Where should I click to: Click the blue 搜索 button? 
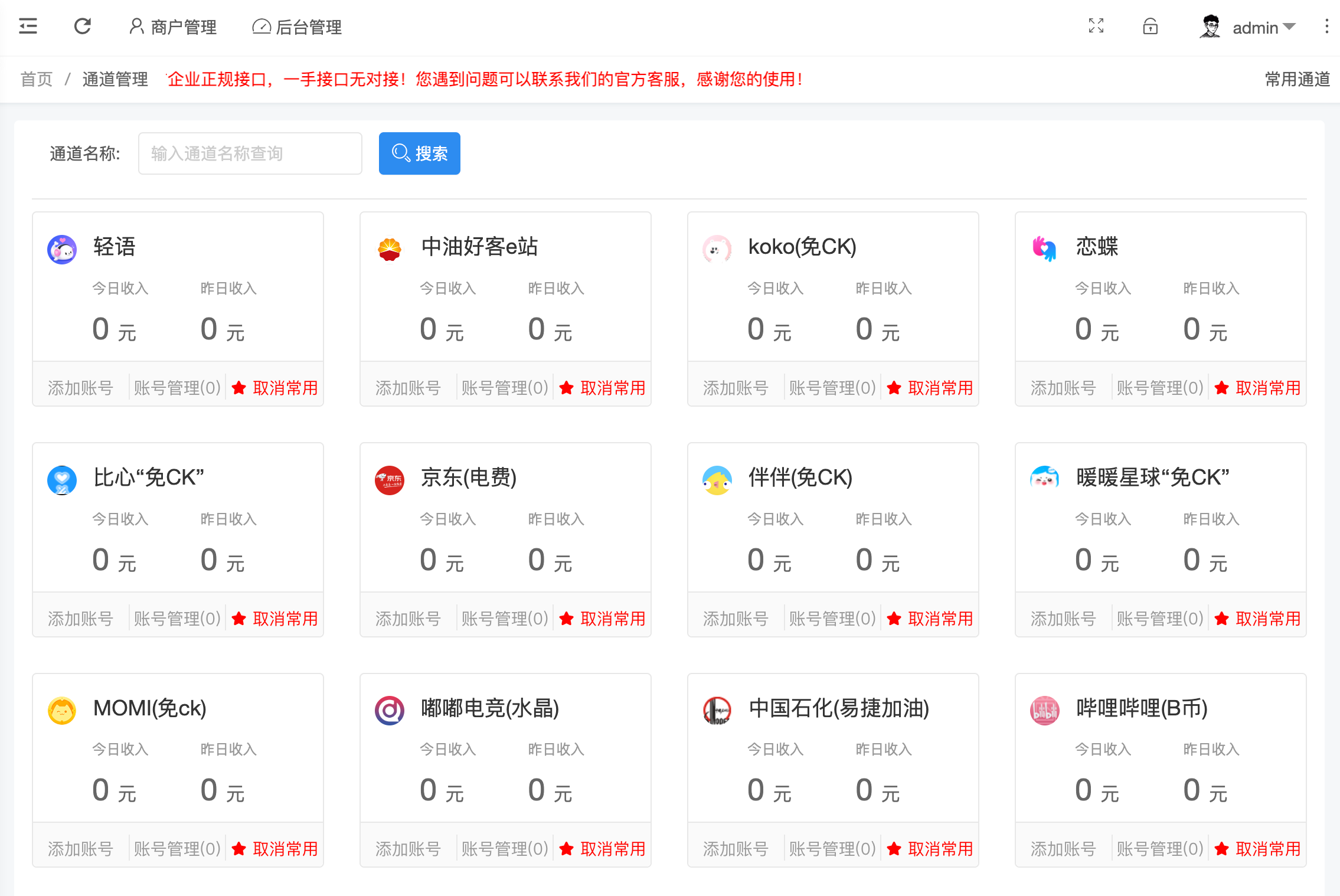[x=420, y=153]
